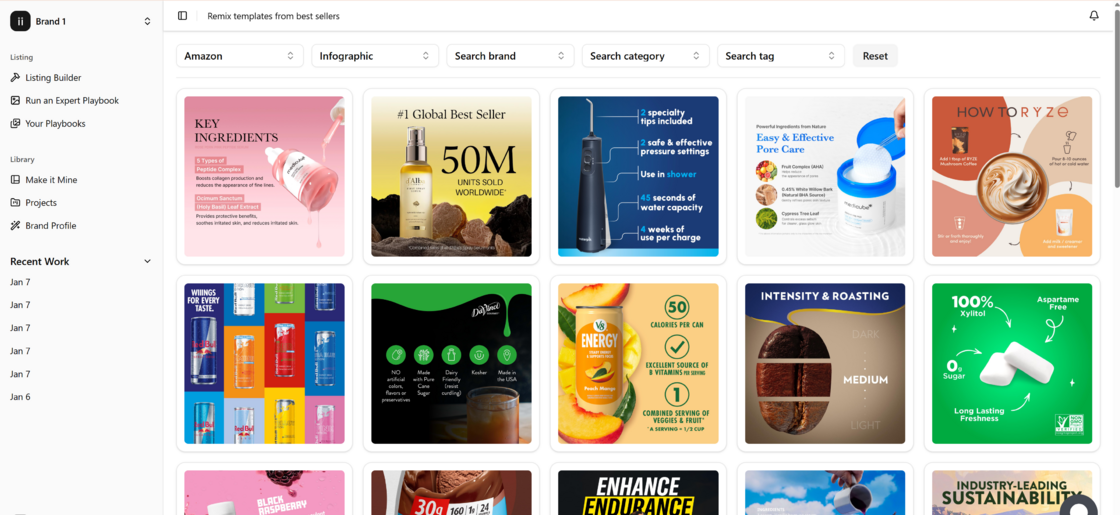The image size is (1120, 515).
Task: Open the Infographic type dropdown
Action: pos(374,56)
